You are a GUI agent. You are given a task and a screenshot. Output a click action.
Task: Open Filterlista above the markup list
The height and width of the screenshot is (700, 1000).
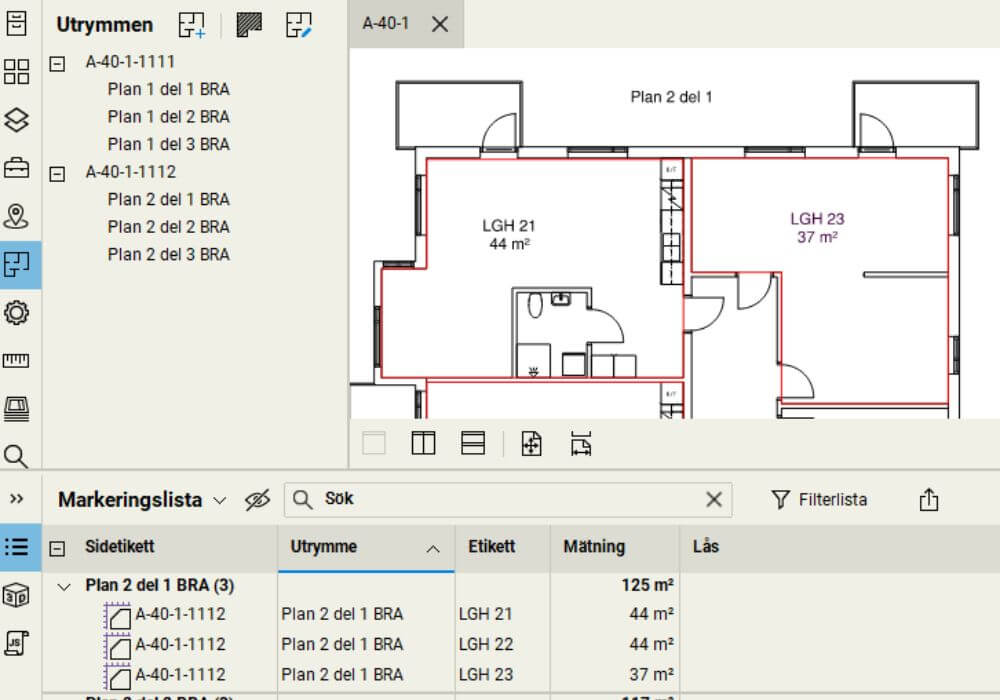[x=819, y=499]
